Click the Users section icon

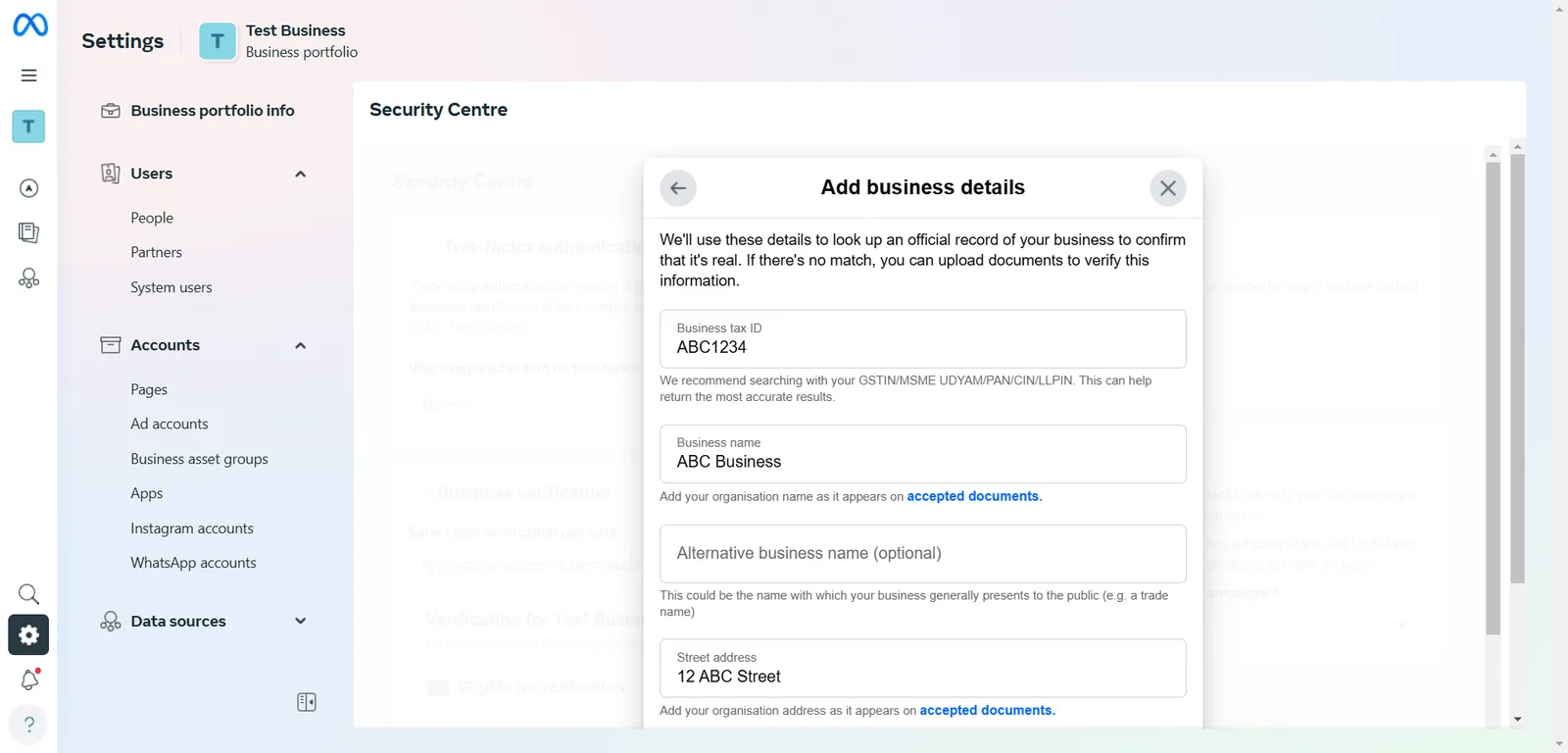(111, 174)
